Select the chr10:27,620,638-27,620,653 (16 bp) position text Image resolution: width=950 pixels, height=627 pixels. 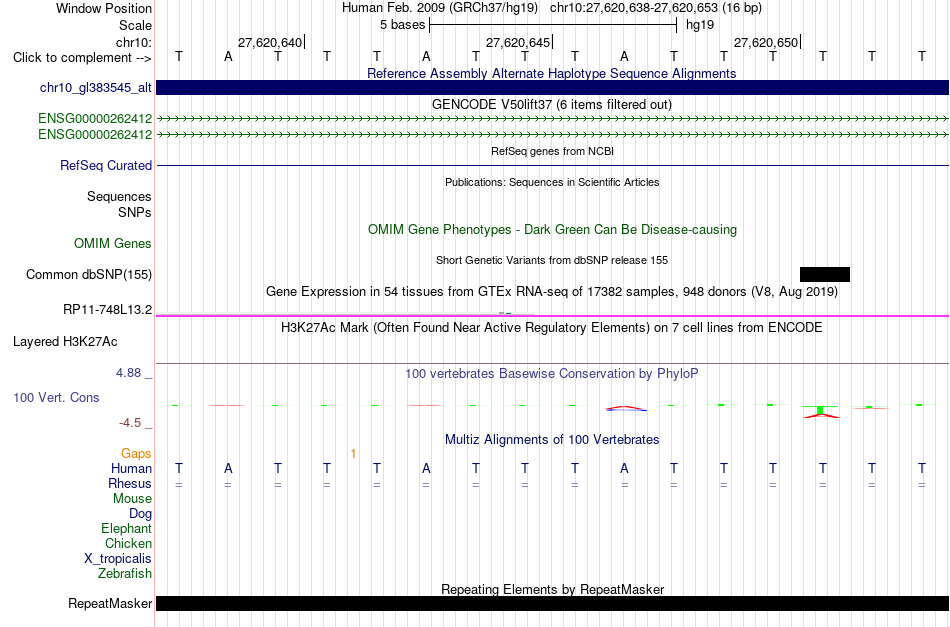[x=656, y=8]
